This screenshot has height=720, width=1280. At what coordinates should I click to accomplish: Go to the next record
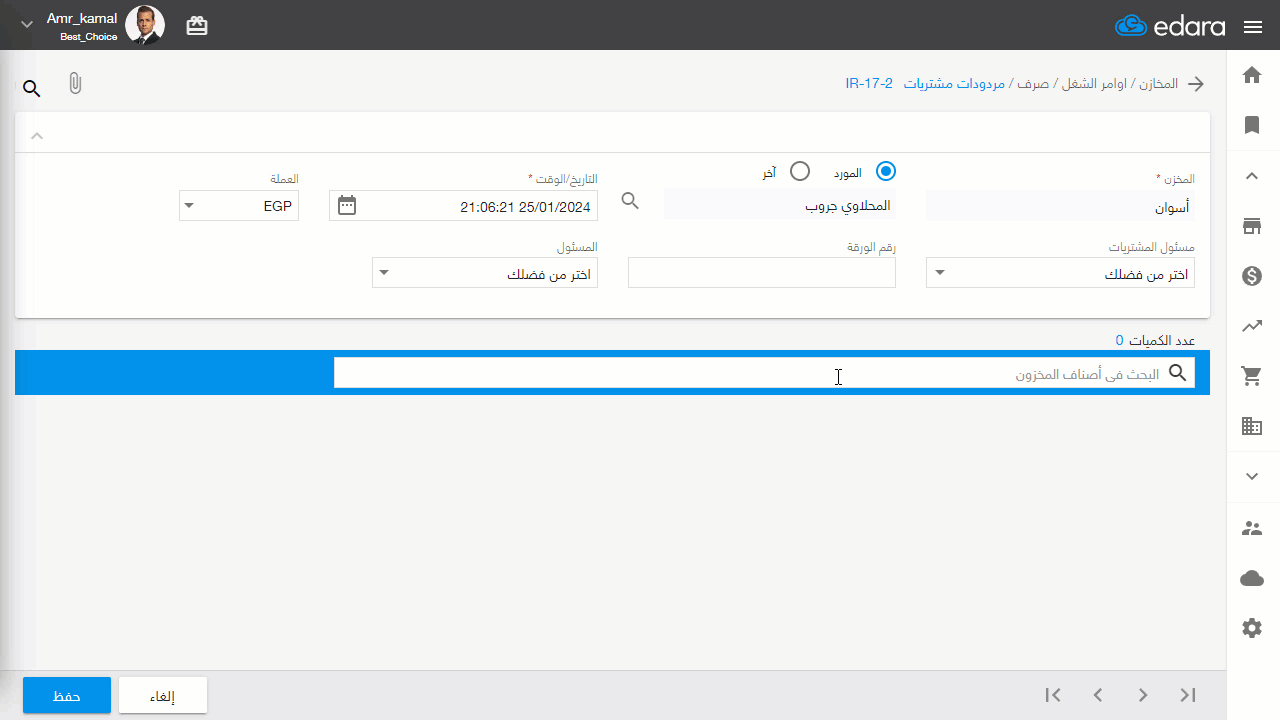click(x=1143, y=695)
